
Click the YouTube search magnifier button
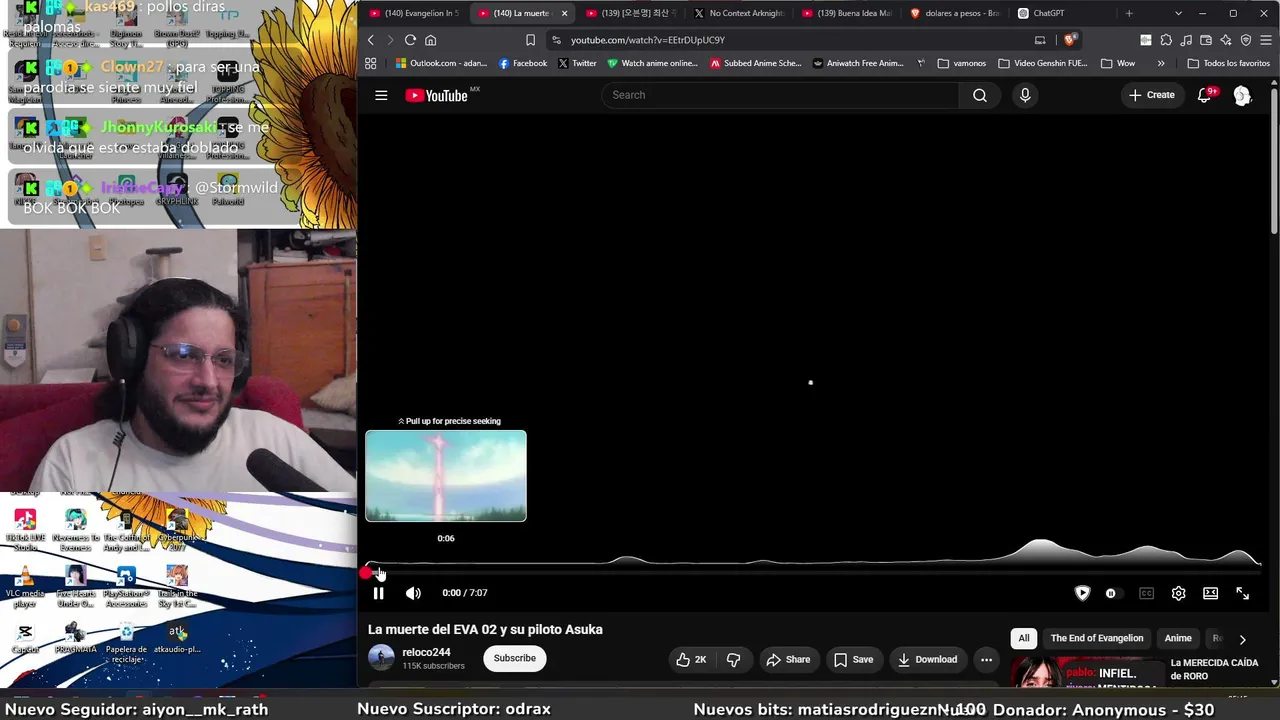click(x=980, y=95)
